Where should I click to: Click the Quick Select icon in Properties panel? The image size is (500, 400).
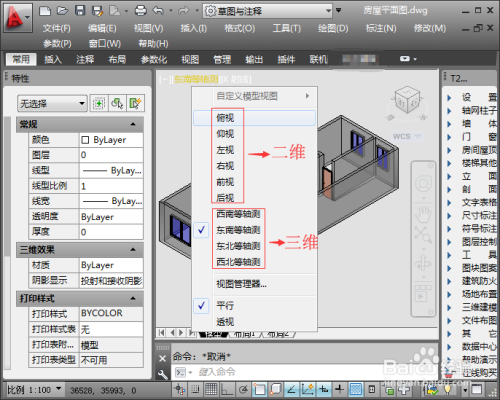pos(135,103)
